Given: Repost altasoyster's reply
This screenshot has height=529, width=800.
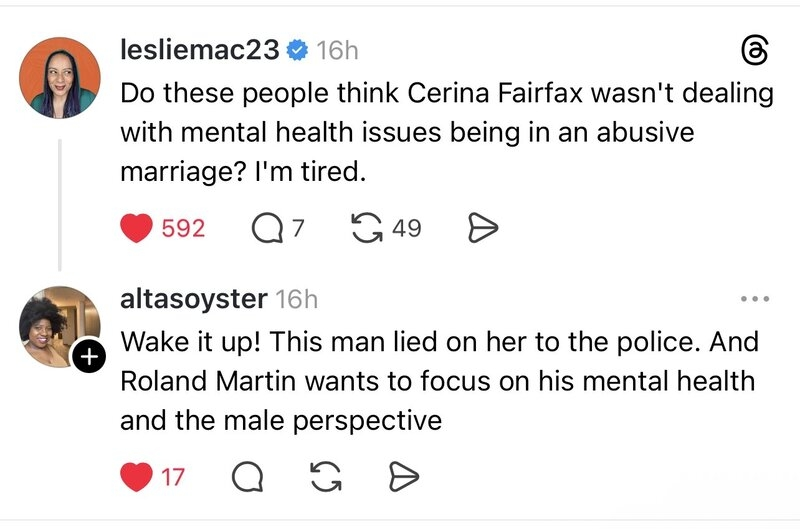Looking at the screenshot, I should tap(322, 477).
